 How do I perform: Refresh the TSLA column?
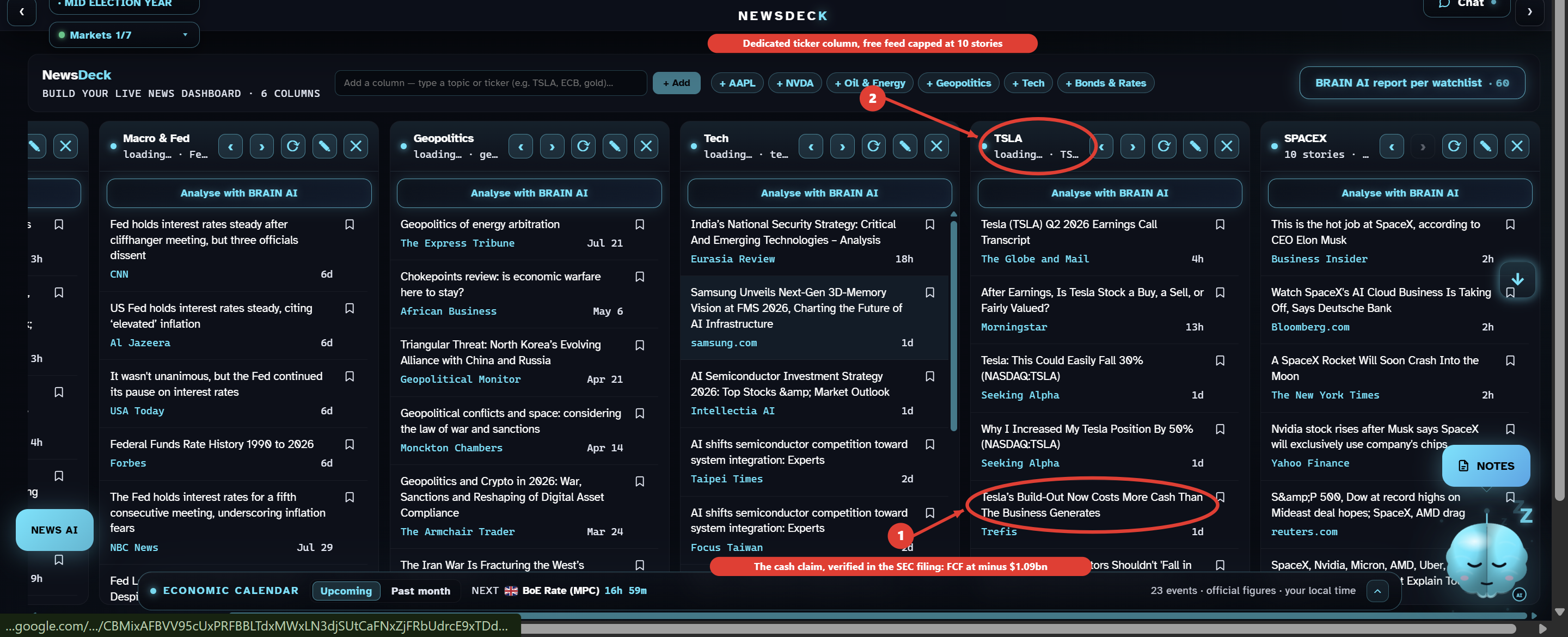tap(1164, 146)
